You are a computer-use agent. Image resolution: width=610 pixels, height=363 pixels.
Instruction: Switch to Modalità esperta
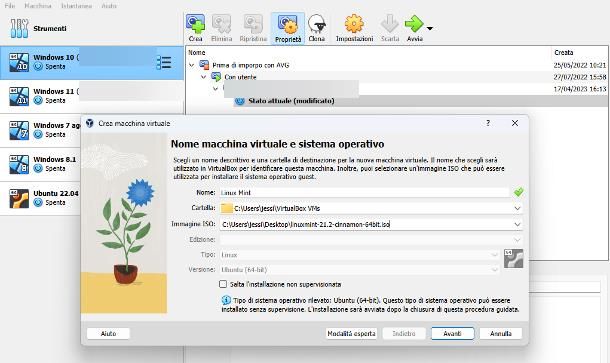tap(351, 333)
